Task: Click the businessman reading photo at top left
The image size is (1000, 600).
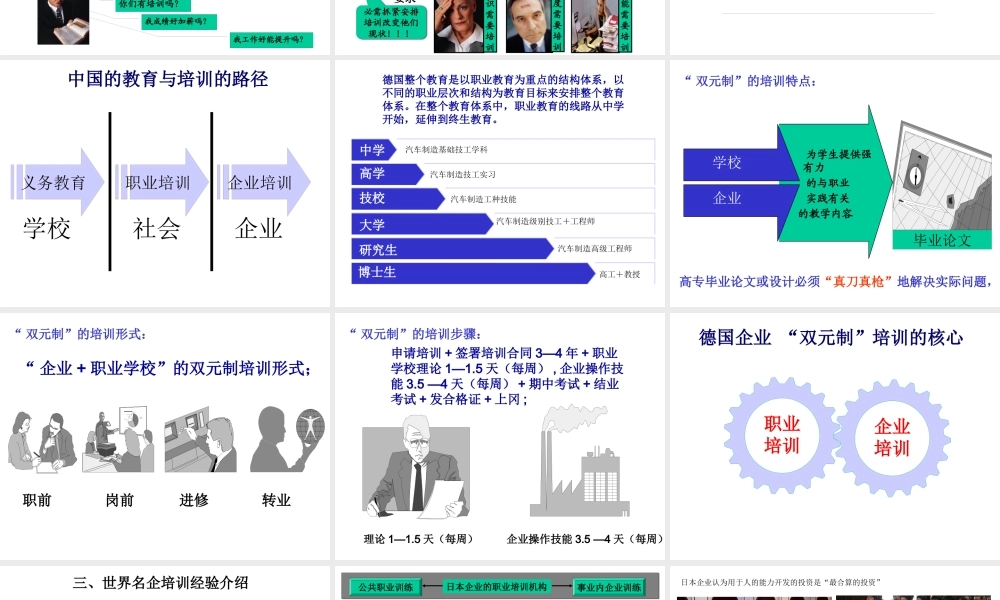Action: click(63, 22)
